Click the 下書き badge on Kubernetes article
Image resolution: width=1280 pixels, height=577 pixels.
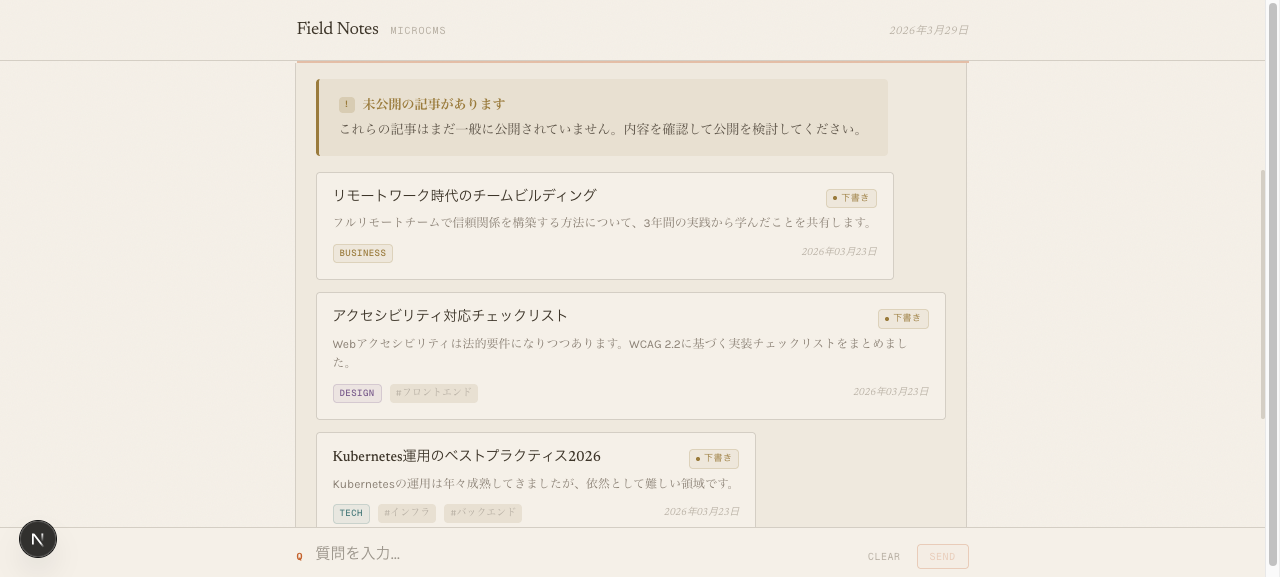(714, 458)
